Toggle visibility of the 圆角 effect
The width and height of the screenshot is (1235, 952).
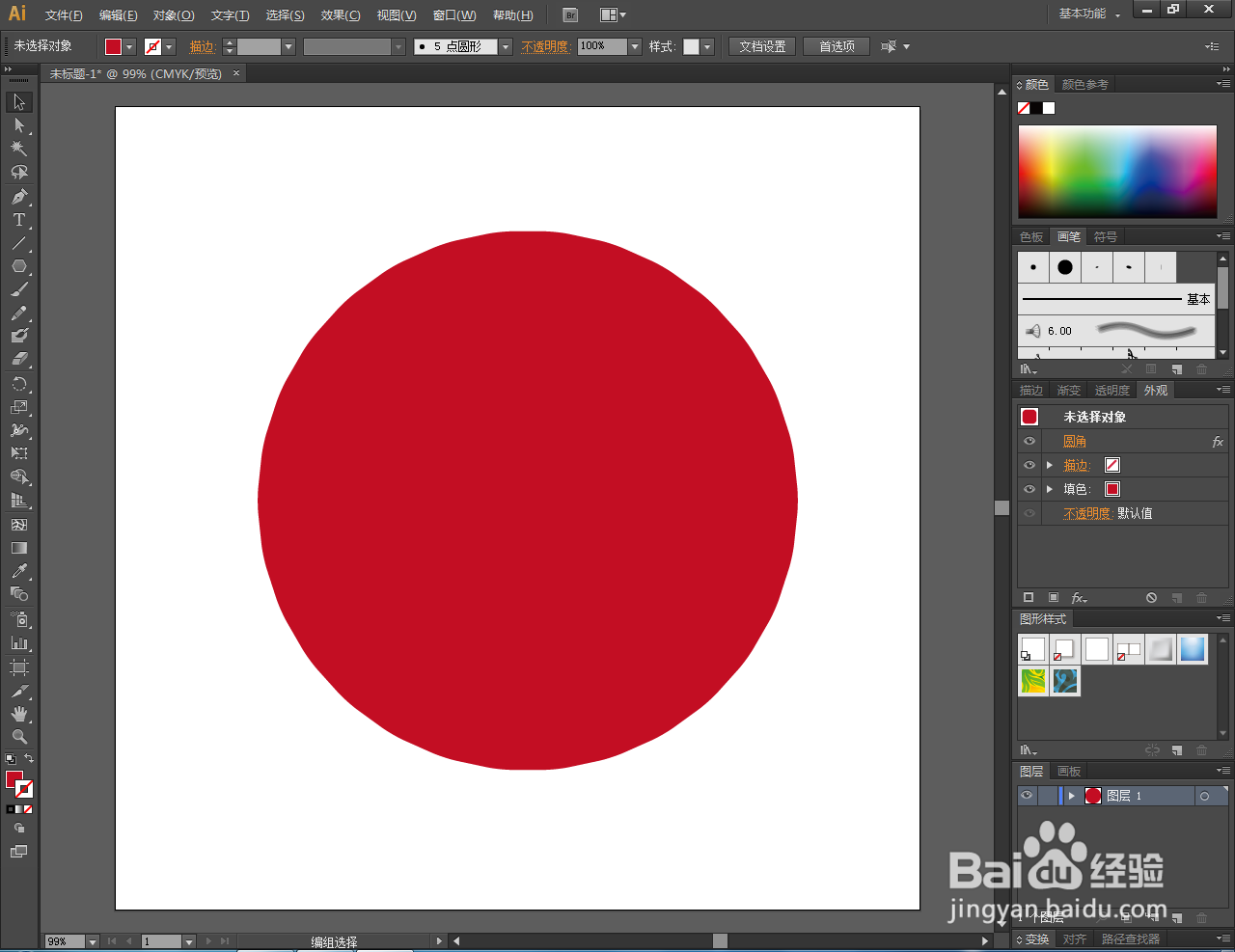[x=1029, y=441]
